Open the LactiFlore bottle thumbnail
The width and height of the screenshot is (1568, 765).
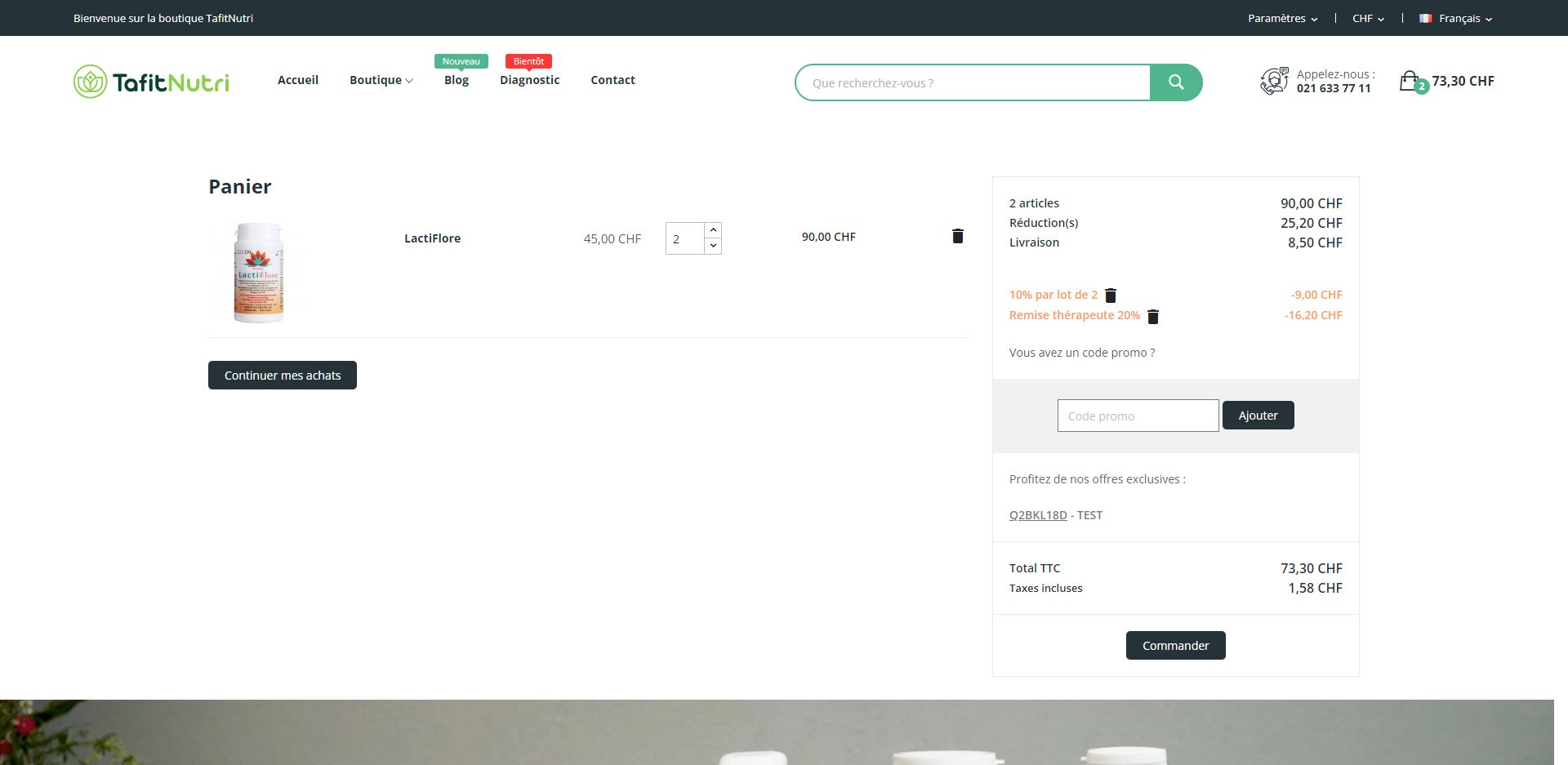click(258, 273)
